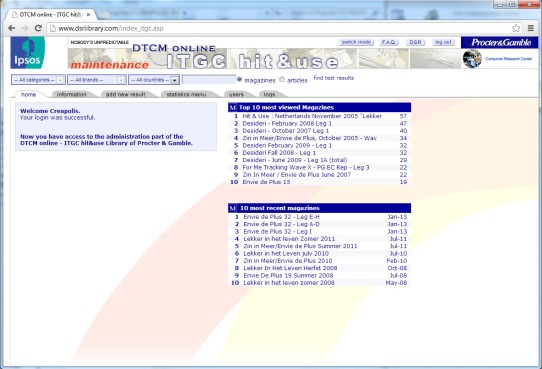Bookmark page with the star icon
The image size is (542, 369).
click(516, 28)
